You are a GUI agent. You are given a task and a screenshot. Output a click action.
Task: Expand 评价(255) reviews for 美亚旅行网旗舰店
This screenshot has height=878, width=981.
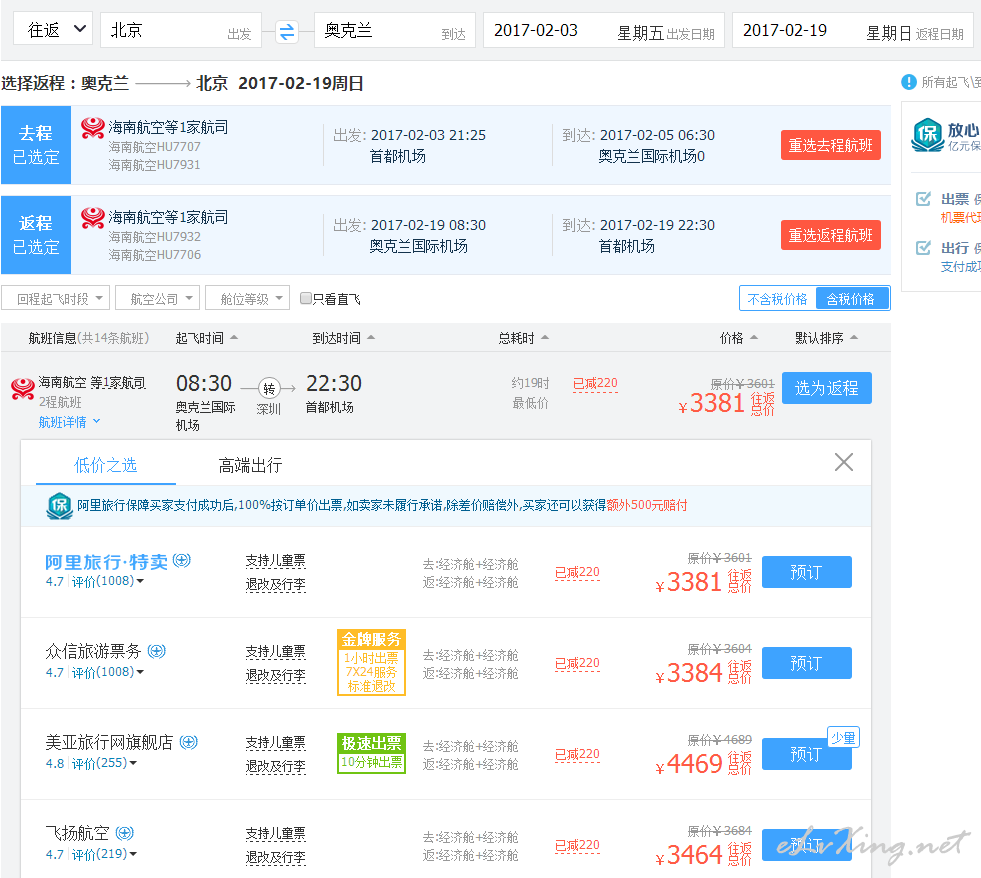point(104,763)
